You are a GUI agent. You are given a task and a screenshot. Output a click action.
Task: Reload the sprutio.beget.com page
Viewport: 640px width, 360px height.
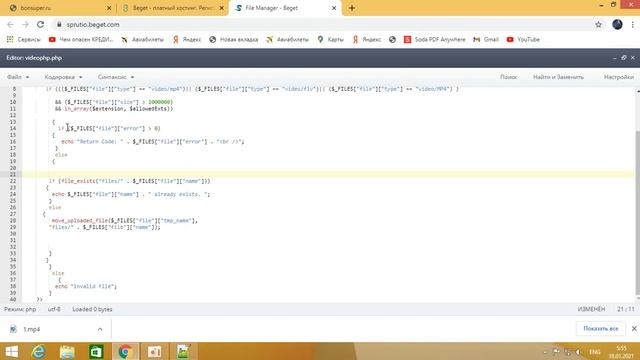point(40,24)
